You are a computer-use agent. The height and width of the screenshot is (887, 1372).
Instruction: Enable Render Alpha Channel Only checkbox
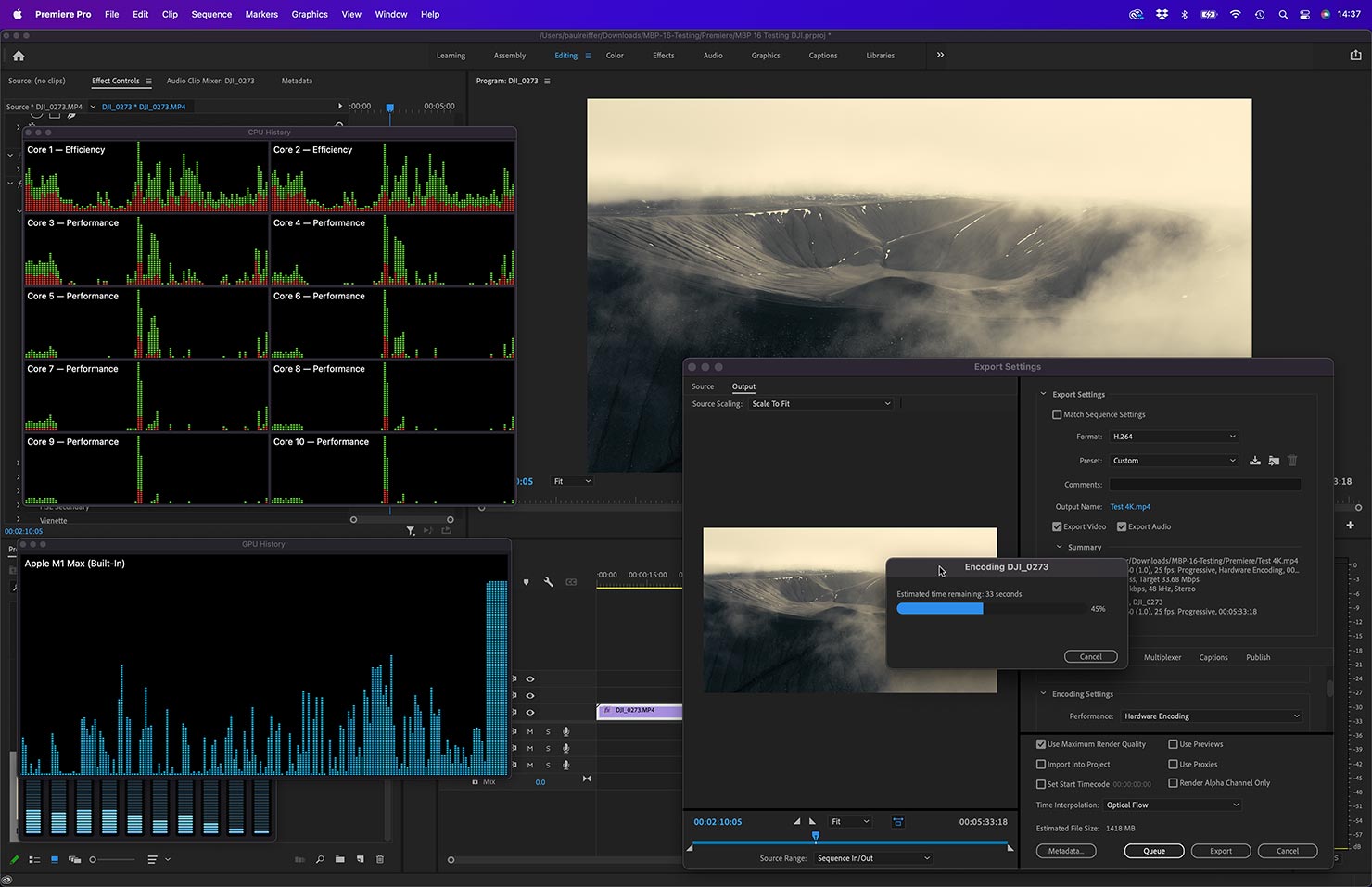coord(1174,783)
